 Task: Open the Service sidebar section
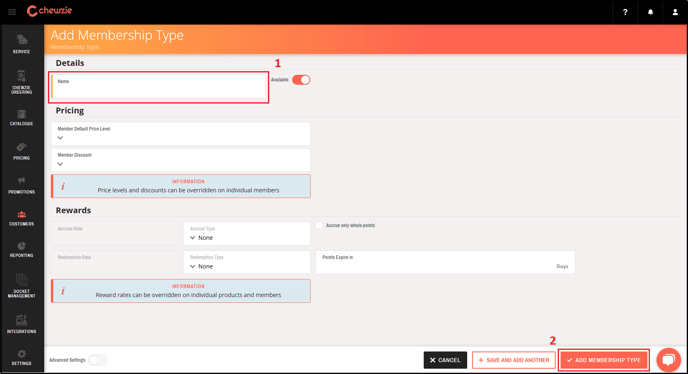[x=22, y=44]
